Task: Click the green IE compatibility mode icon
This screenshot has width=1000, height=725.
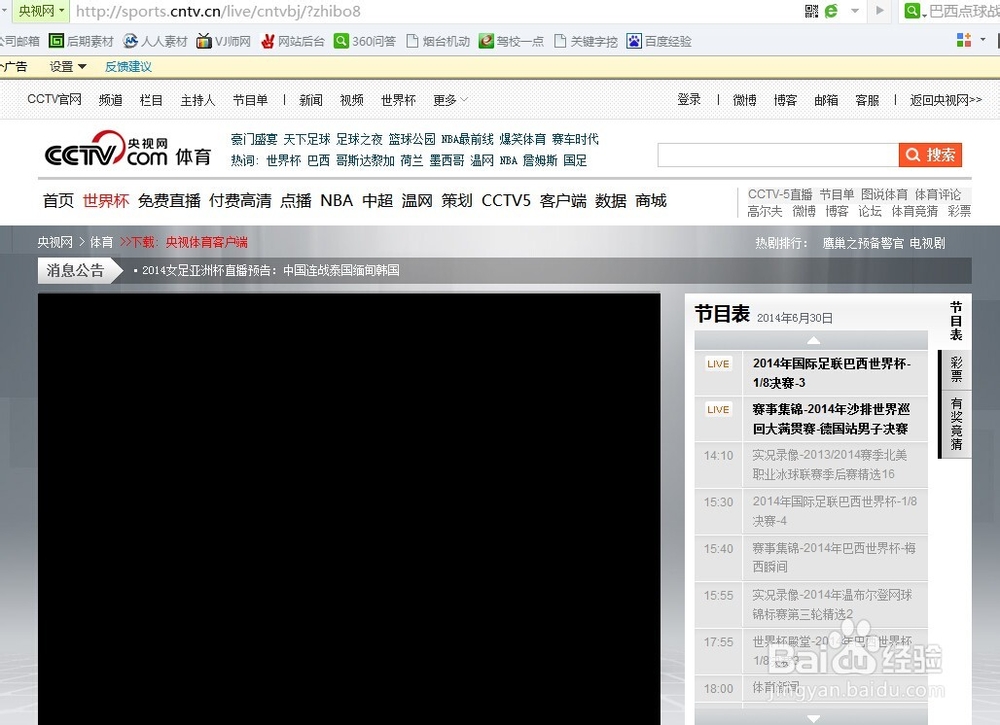Action: (831, 11)
